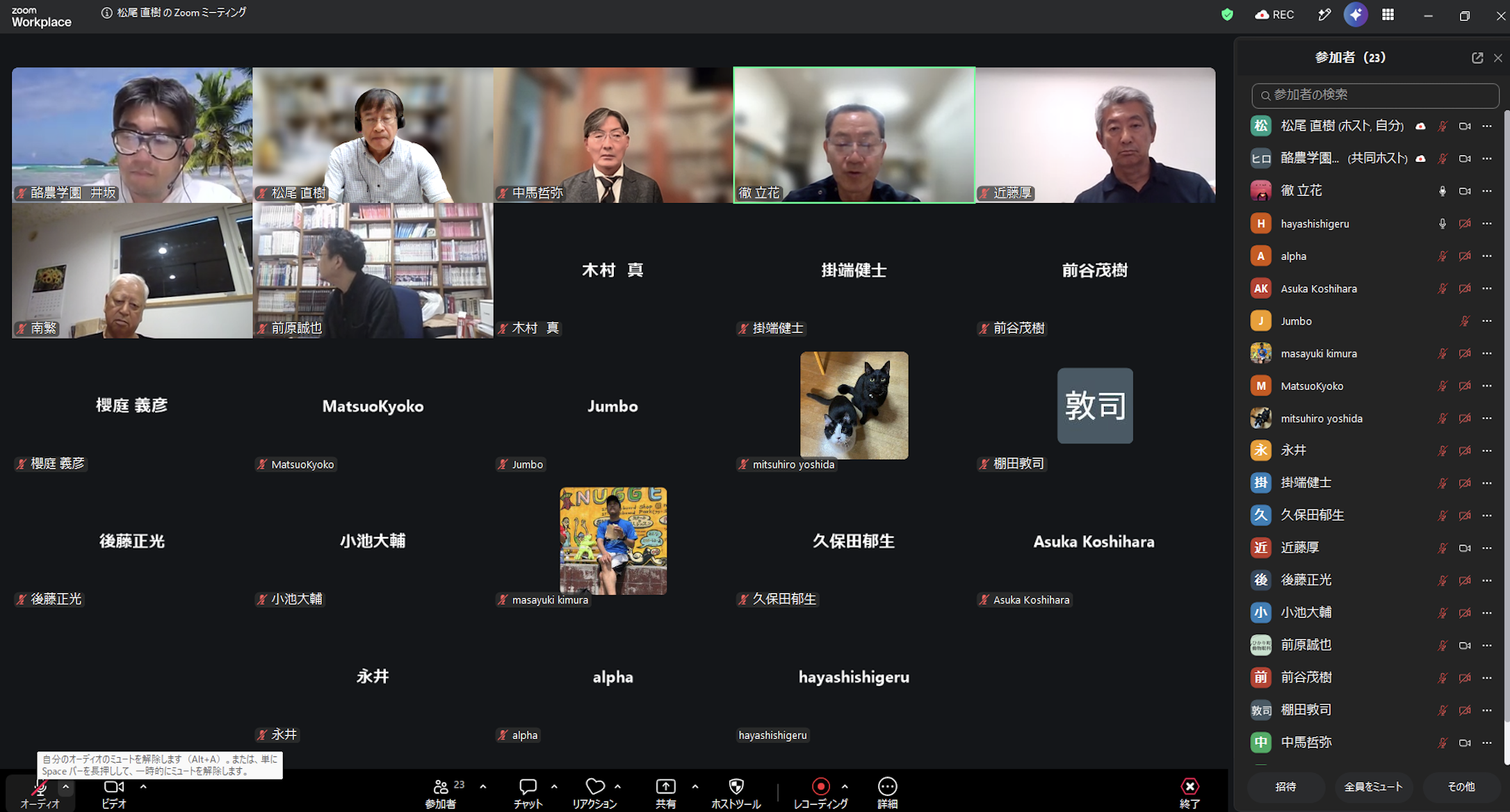This screenshot has width=1510, height=812.
Task: Expand the video options chevron
Action: pyautogui.click(x=143, y=786)
